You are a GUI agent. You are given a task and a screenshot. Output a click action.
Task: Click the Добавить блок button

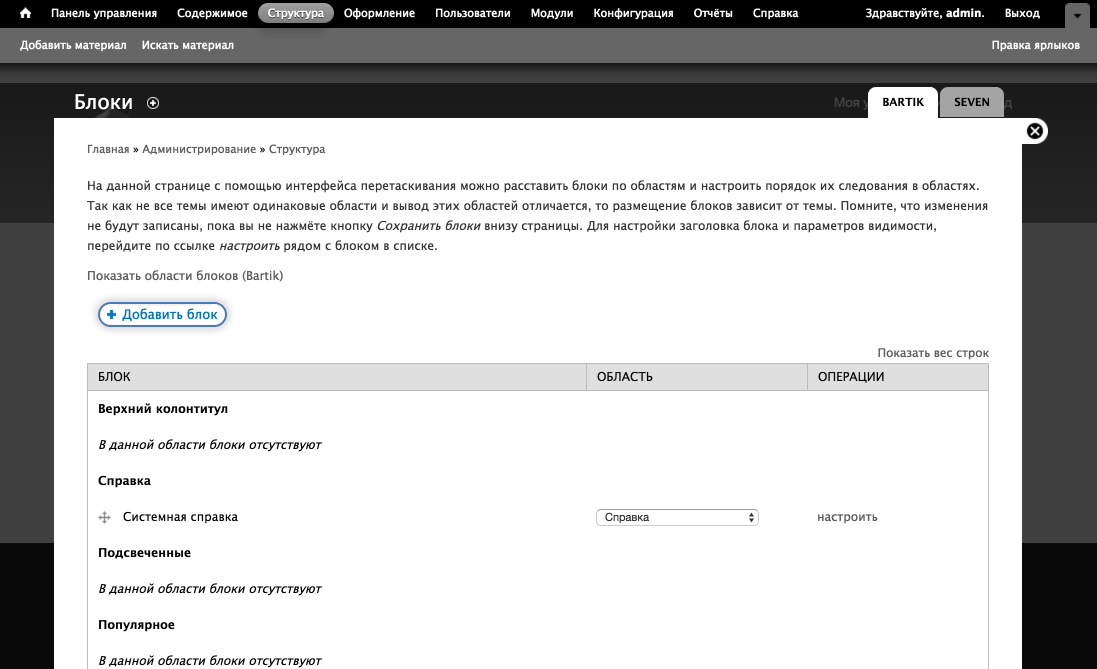tap(162, 314)
